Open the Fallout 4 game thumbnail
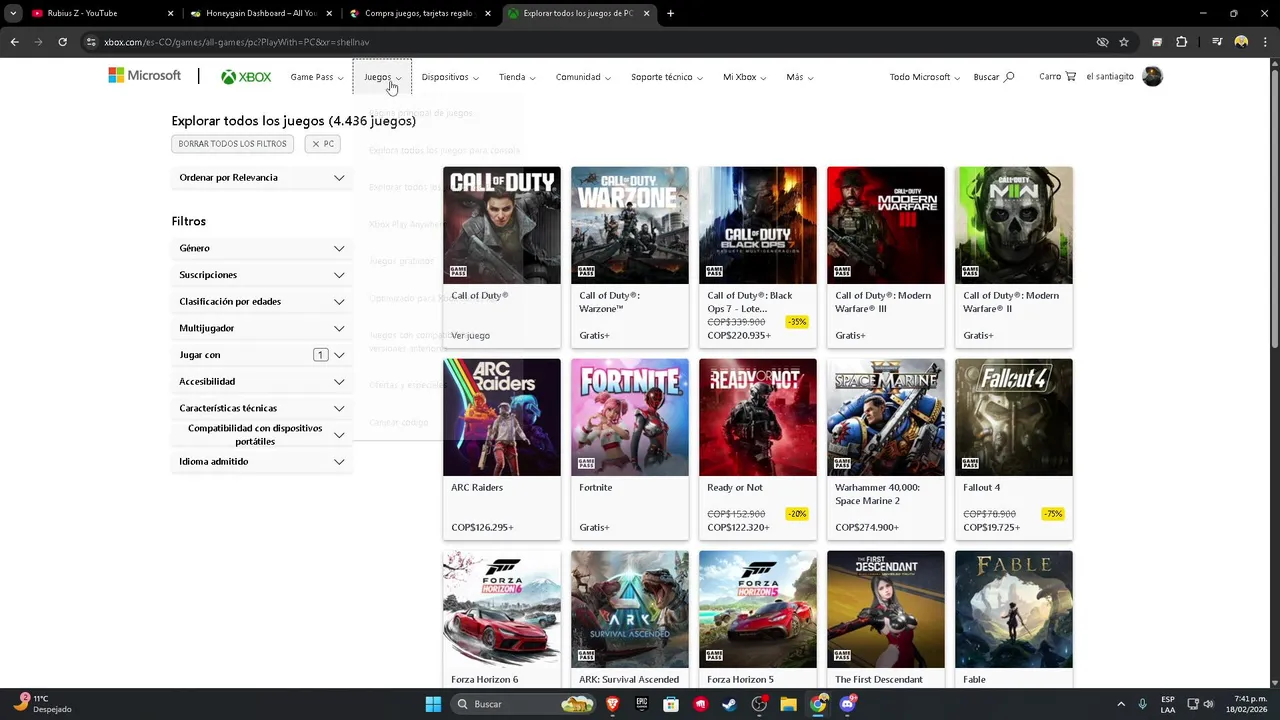Image resolution: width=1280 pixels, height=720 pixels. point(1013,417)
